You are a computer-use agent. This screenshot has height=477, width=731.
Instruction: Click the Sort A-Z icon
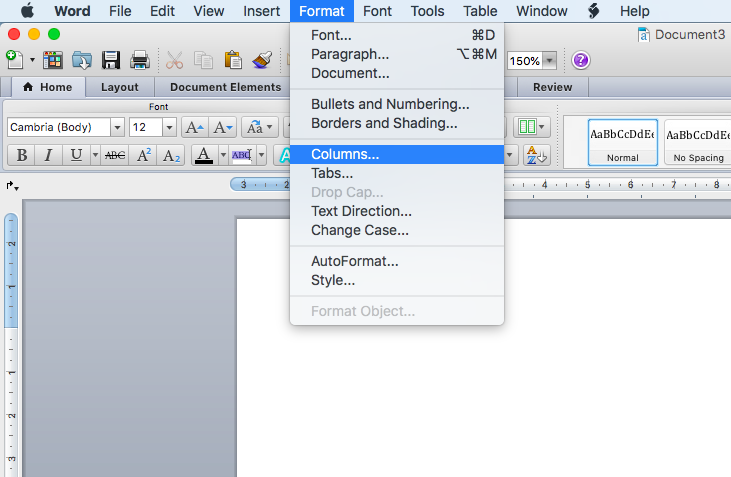[x=537, y=155]
